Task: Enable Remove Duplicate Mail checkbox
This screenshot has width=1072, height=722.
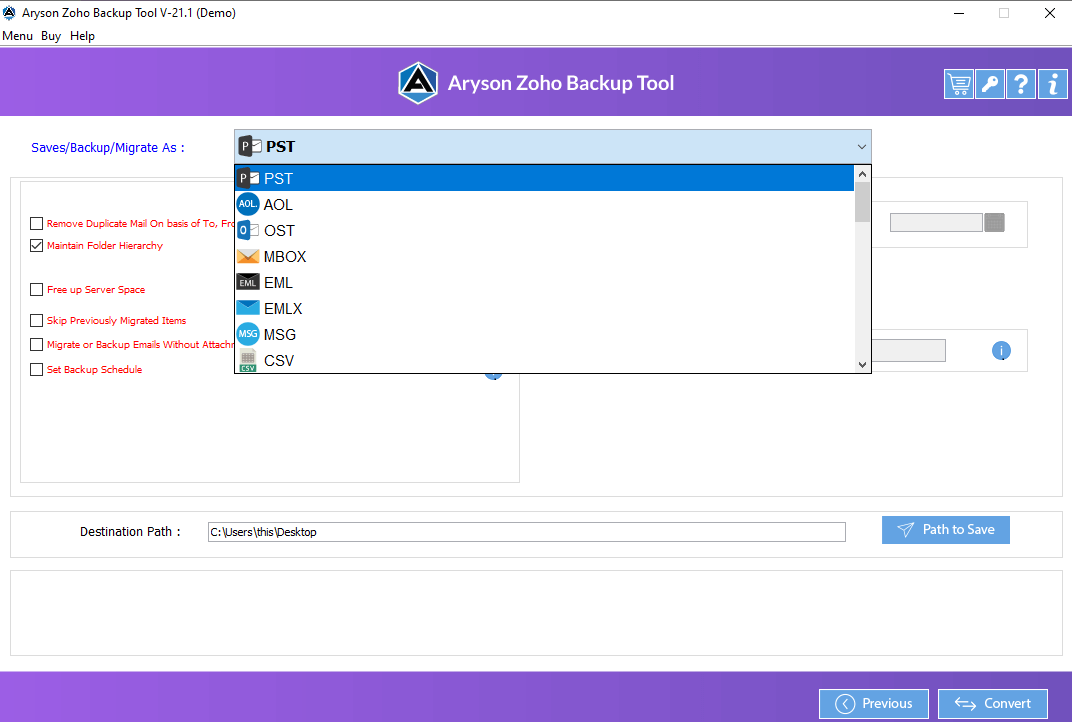Action: pyautogui.click(x=36, y=224)
